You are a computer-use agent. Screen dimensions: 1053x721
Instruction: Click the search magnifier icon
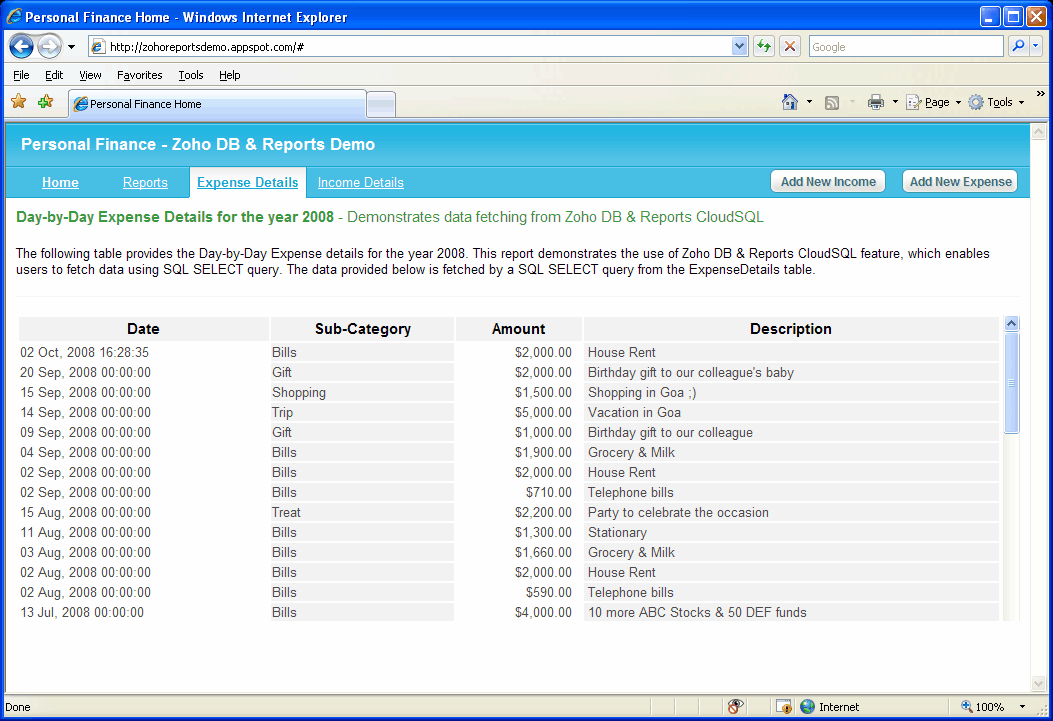[x=1018, y=46]
